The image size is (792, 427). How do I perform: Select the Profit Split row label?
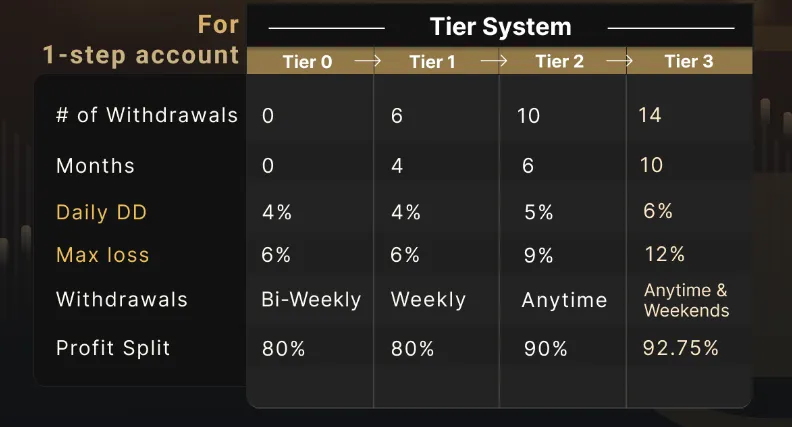113,348
